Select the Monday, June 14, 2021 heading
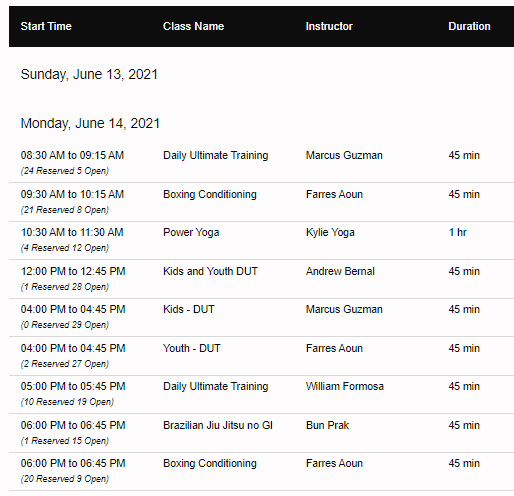 pyautogui.click(x=90, y=123)
